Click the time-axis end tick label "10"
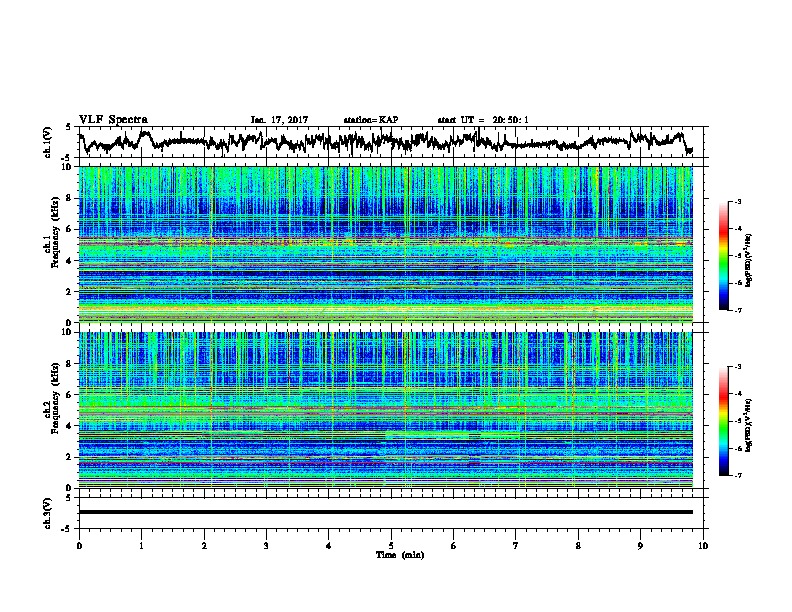 tap(703, 546)
